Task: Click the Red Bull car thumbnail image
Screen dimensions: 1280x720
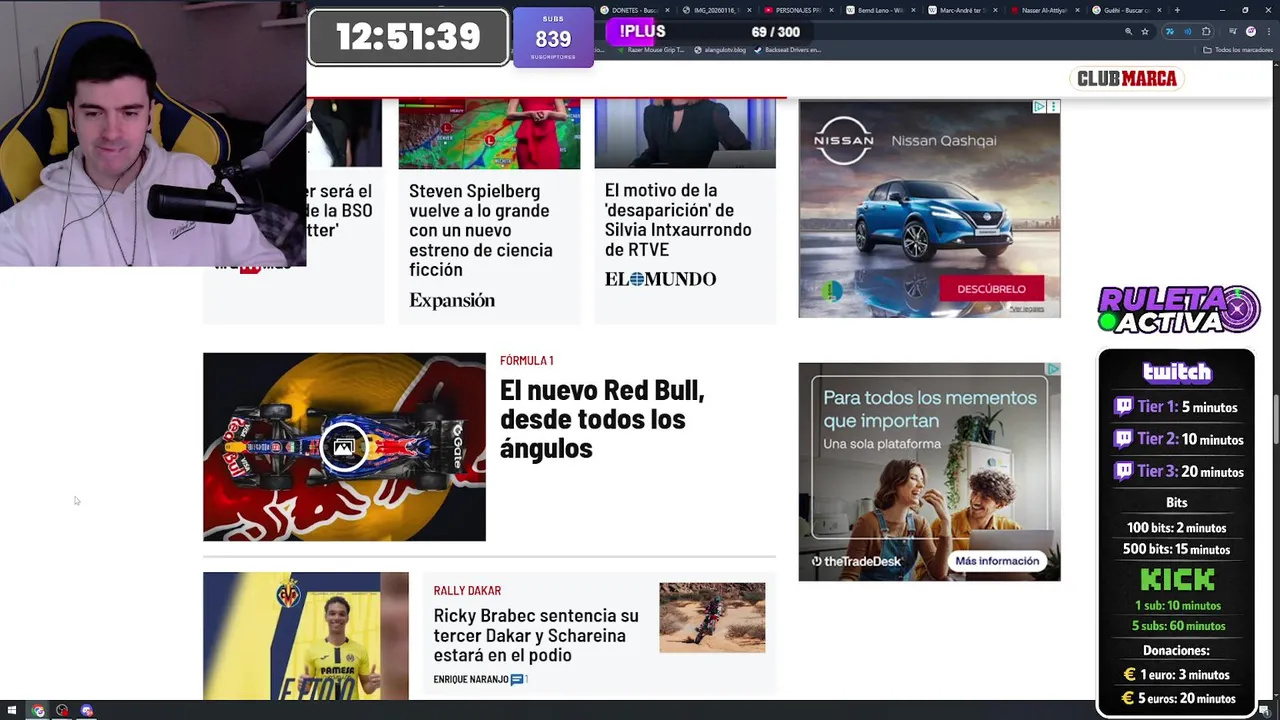Action: tap(344, 447)
